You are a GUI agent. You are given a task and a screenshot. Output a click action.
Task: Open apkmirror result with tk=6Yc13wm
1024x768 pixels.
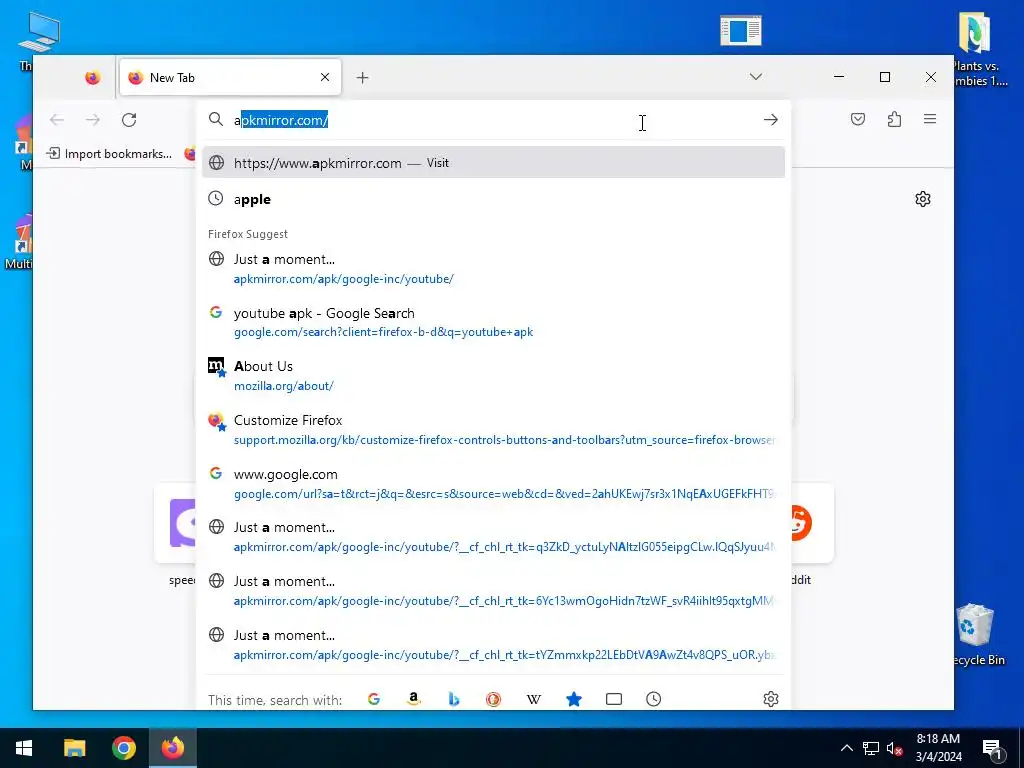point(493,590)
